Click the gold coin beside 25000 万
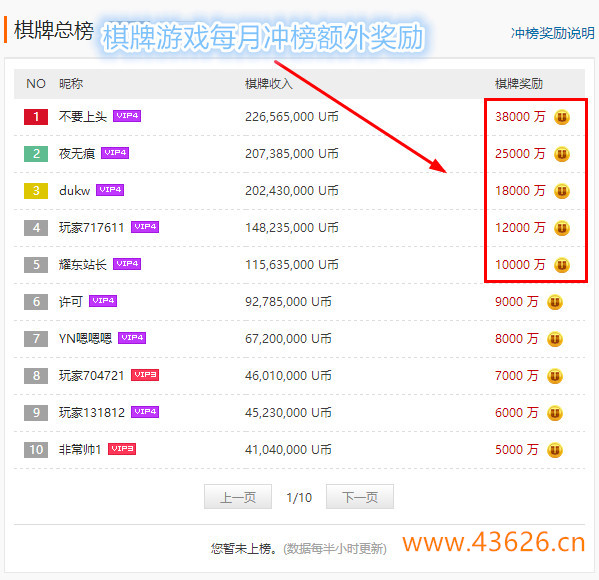Viewport: 599px width, 580px height. point(562,154)
